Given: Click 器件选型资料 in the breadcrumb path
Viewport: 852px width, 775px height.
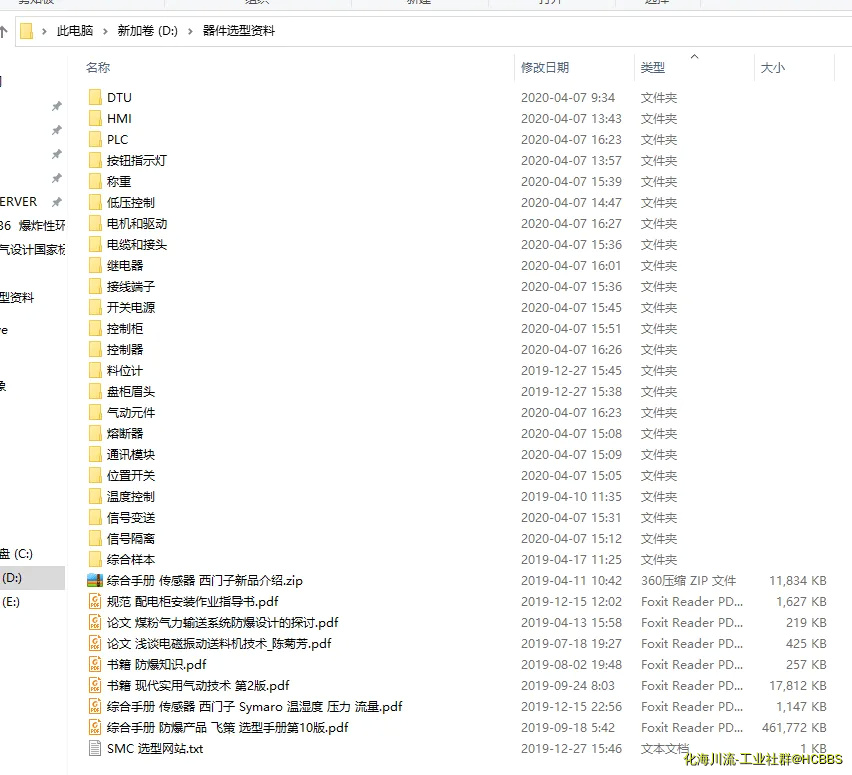Looking at the screenshot, I should [x=239, y=31].
